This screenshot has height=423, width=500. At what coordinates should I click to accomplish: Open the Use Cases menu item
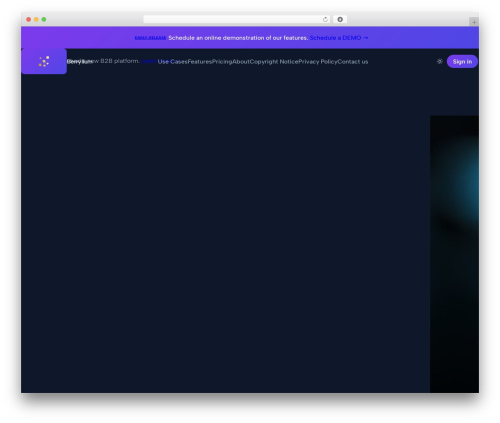[172, 62]
